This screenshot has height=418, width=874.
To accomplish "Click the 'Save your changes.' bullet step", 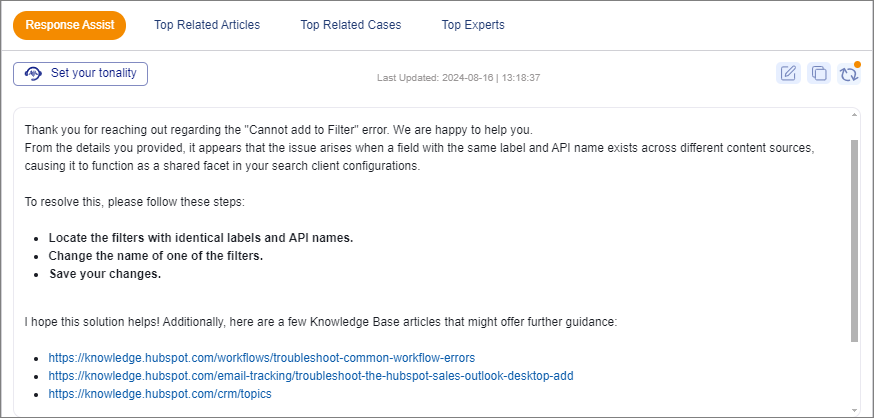I will click(104, 274).
